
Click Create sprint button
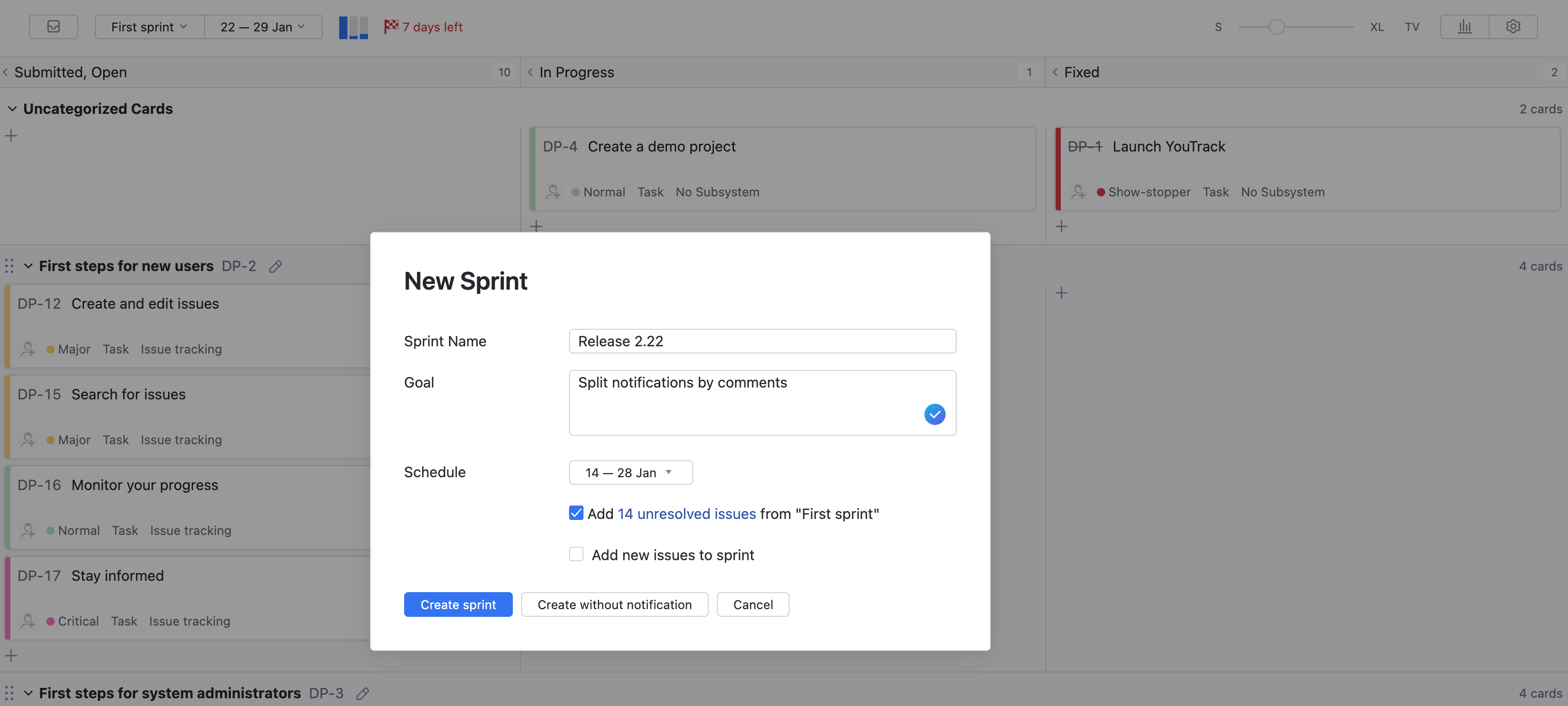458,604
